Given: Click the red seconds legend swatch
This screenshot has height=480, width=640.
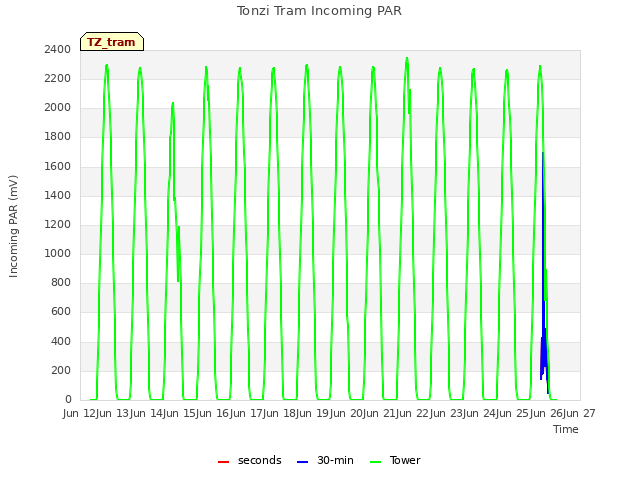Looking at the screenshot, I should [223, 462].
